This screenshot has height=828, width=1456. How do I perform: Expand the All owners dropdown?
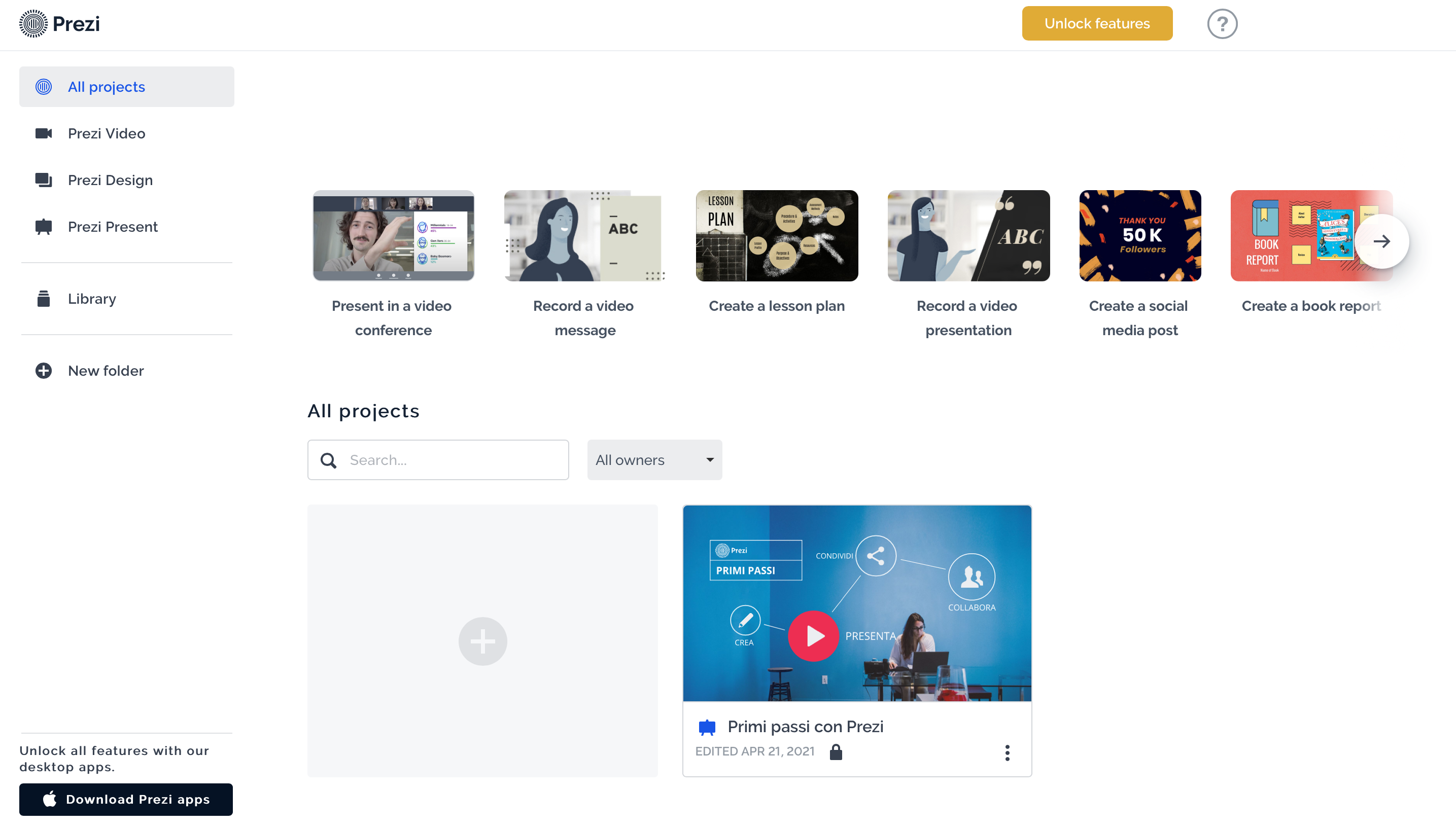point(654,459)
